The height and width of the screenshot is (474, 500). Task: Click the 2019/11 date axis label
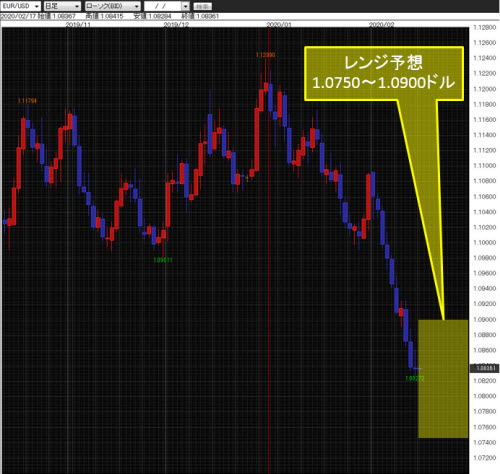coord(78,25)
